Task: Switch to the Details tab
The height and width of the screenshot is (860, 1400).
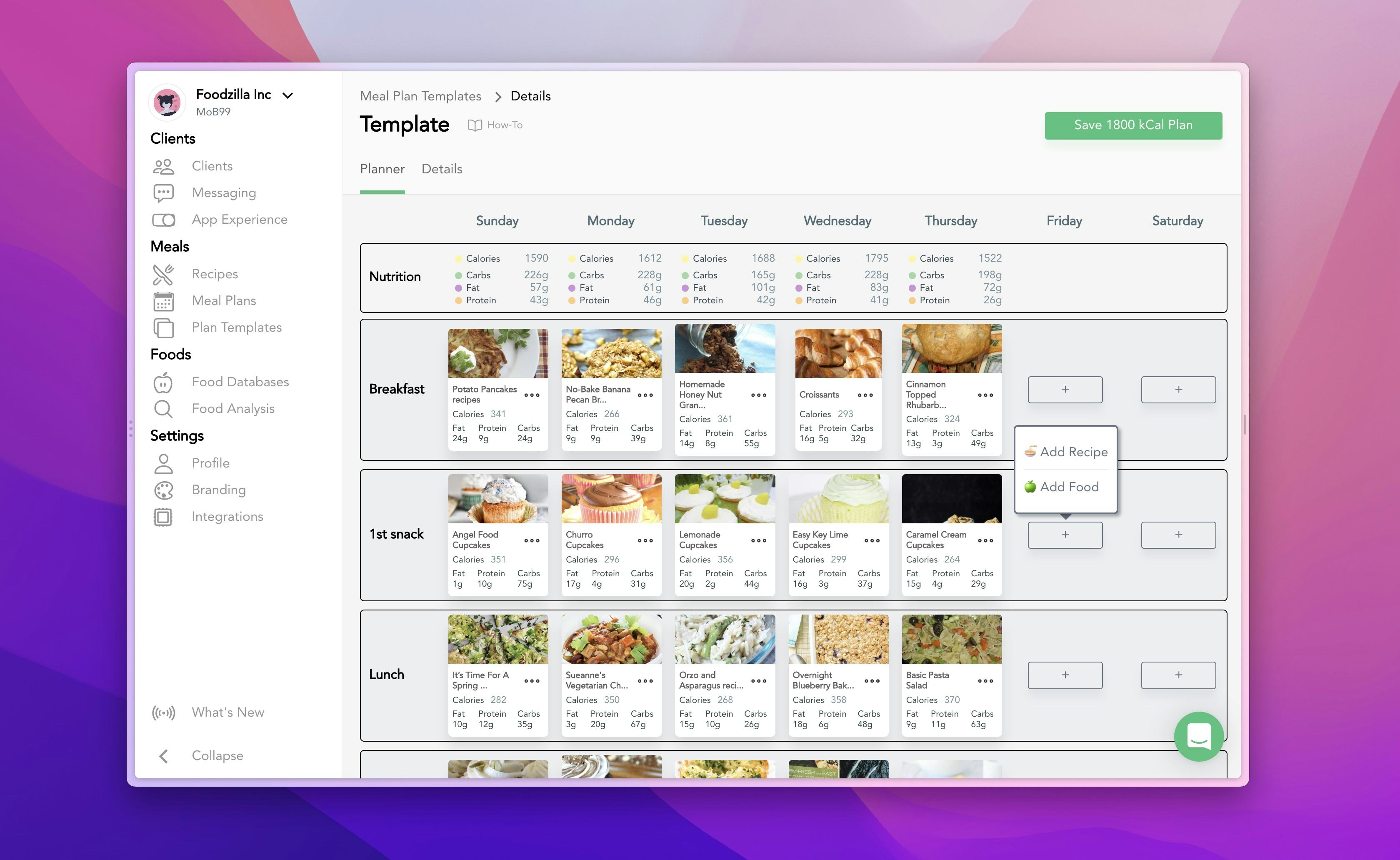Action: coord(441,169)
